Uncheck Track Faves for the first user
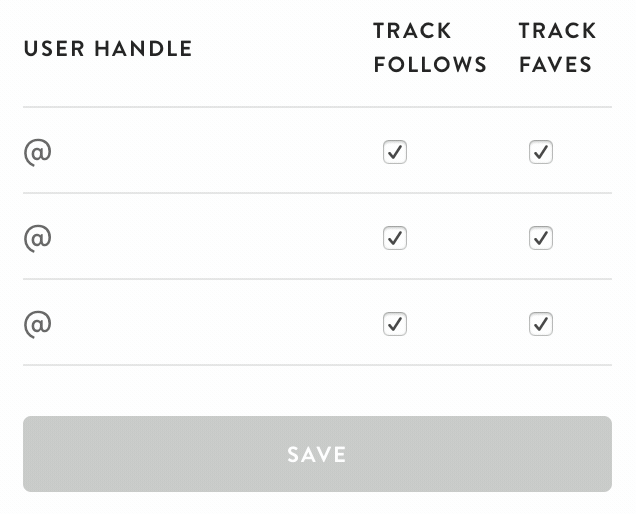This screenshot has width=636, height=514. [541, 152]
